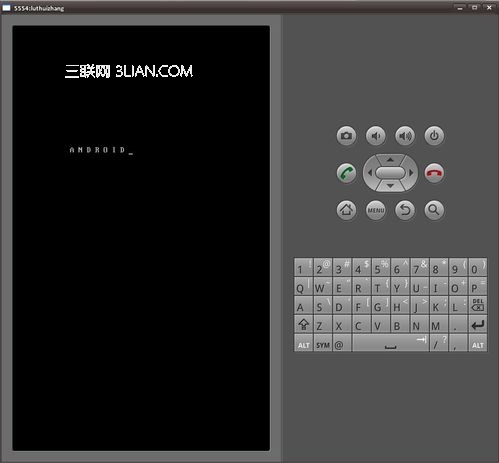Click the D key
The height and width of the screenshot is (463, 499).
[x=342, y=305]
